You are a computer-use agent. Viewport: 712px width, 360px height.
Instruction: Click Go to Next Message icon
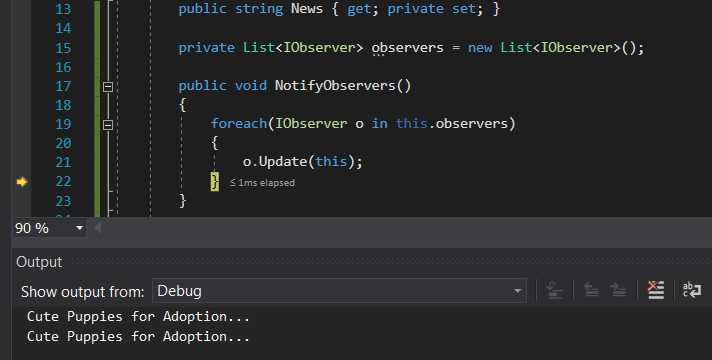(618, 290)
